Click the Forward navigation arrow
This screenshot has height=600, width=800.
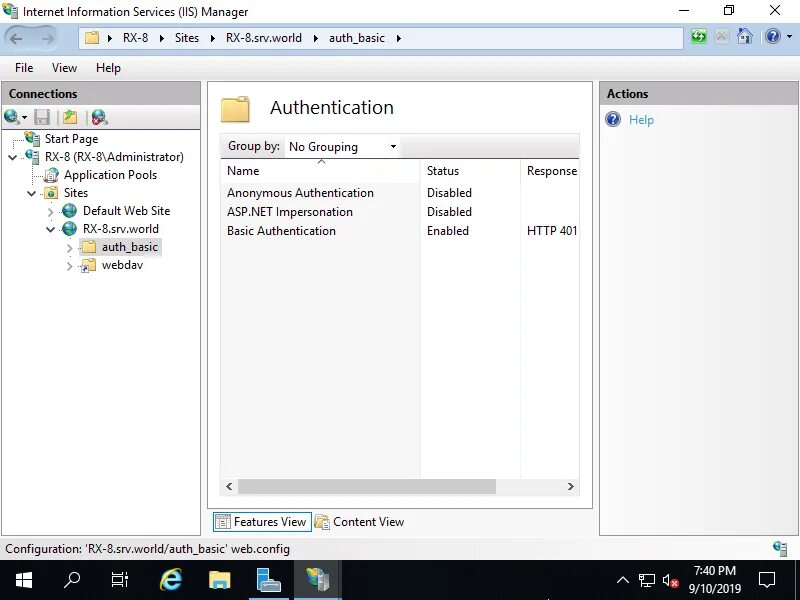point(47,38)
